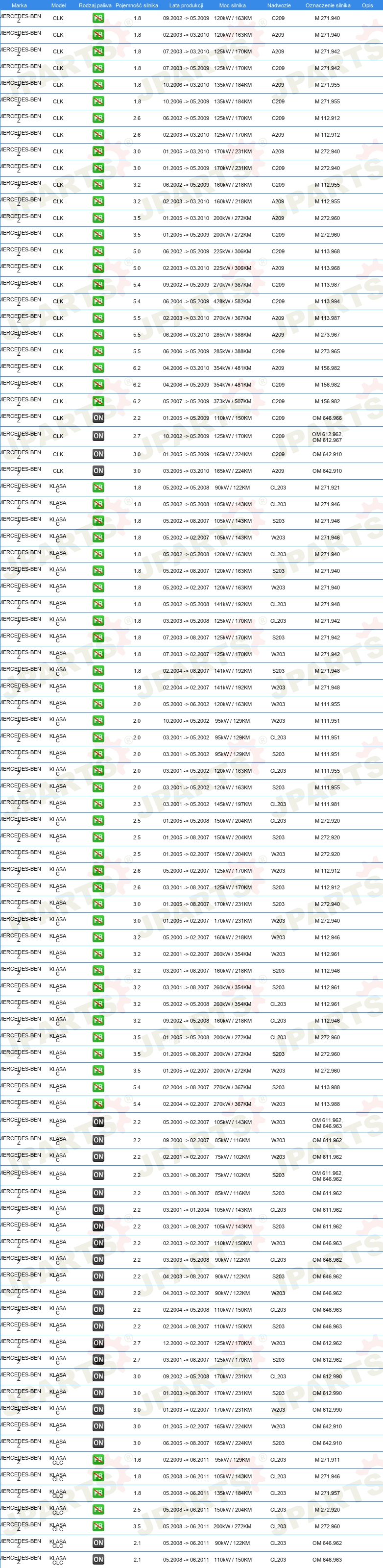Image resolution: width=383 pixels, height=1568 pixels.
Task: Click the production dates 05.2000 -> 06.2002
Action: (186, 704)
